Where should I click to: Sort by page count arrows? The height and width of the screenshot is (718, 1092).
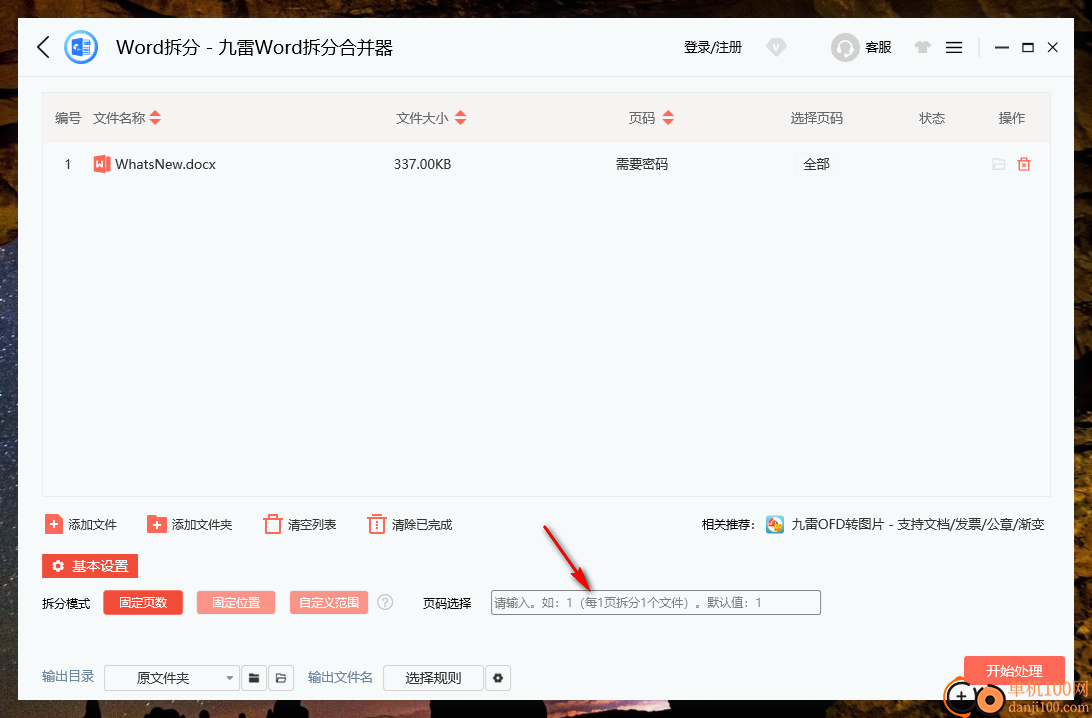(668, 118)
